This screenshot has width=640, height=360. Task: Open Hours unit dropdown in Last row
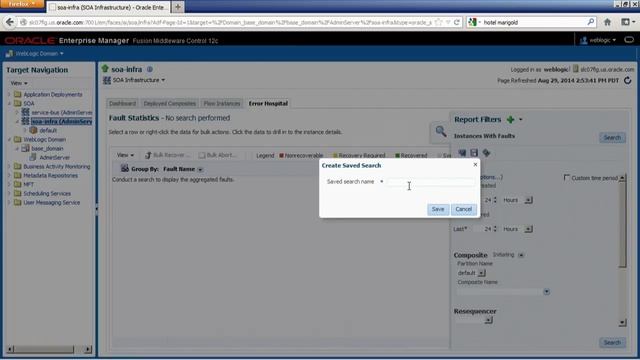point(528,229)
